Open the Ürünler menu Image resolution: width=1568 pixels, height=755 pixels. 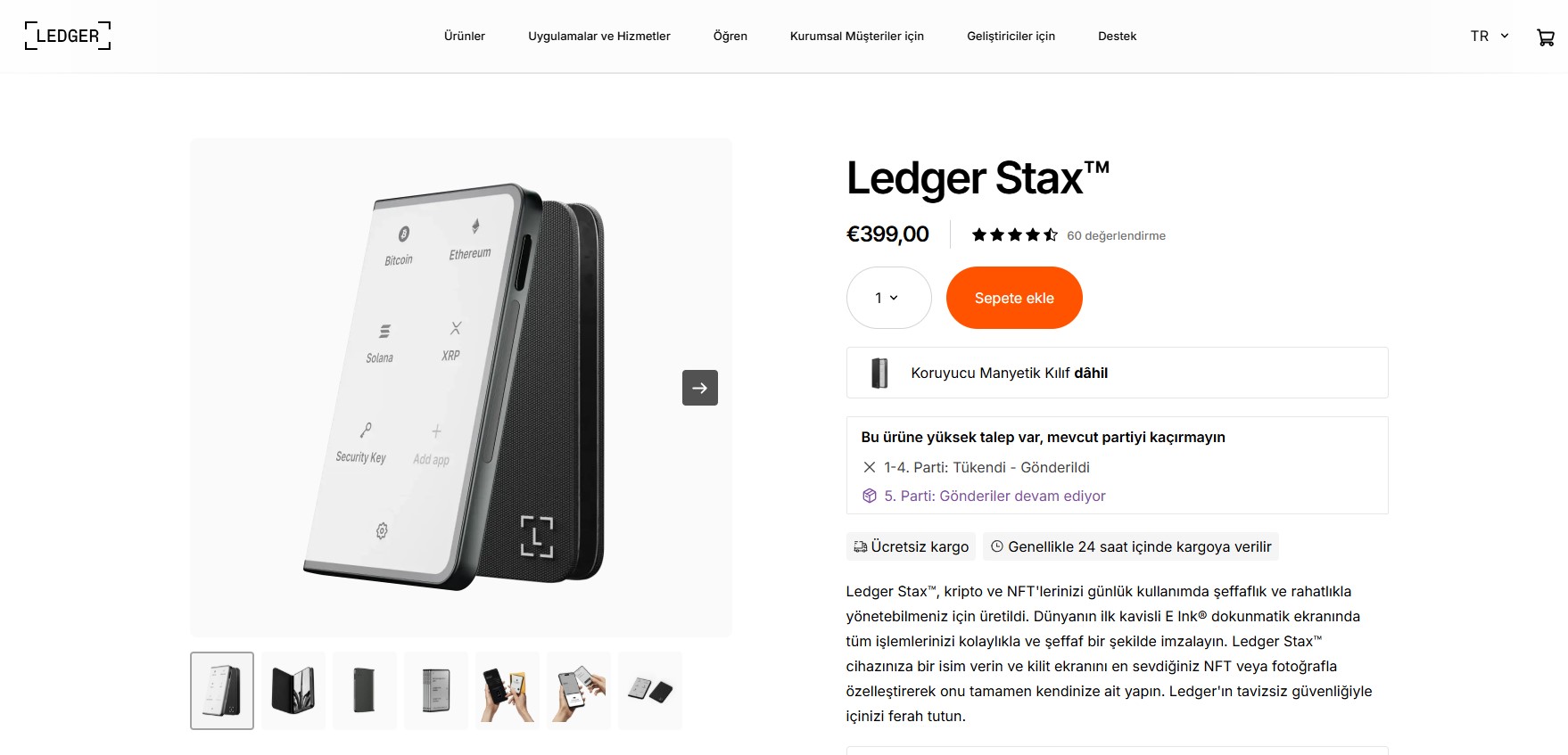pos(465,37)
